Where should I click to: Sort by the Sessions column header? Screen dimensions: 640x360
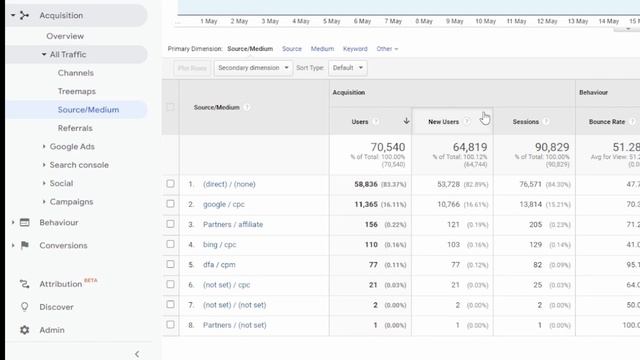(x=526, y=122)
